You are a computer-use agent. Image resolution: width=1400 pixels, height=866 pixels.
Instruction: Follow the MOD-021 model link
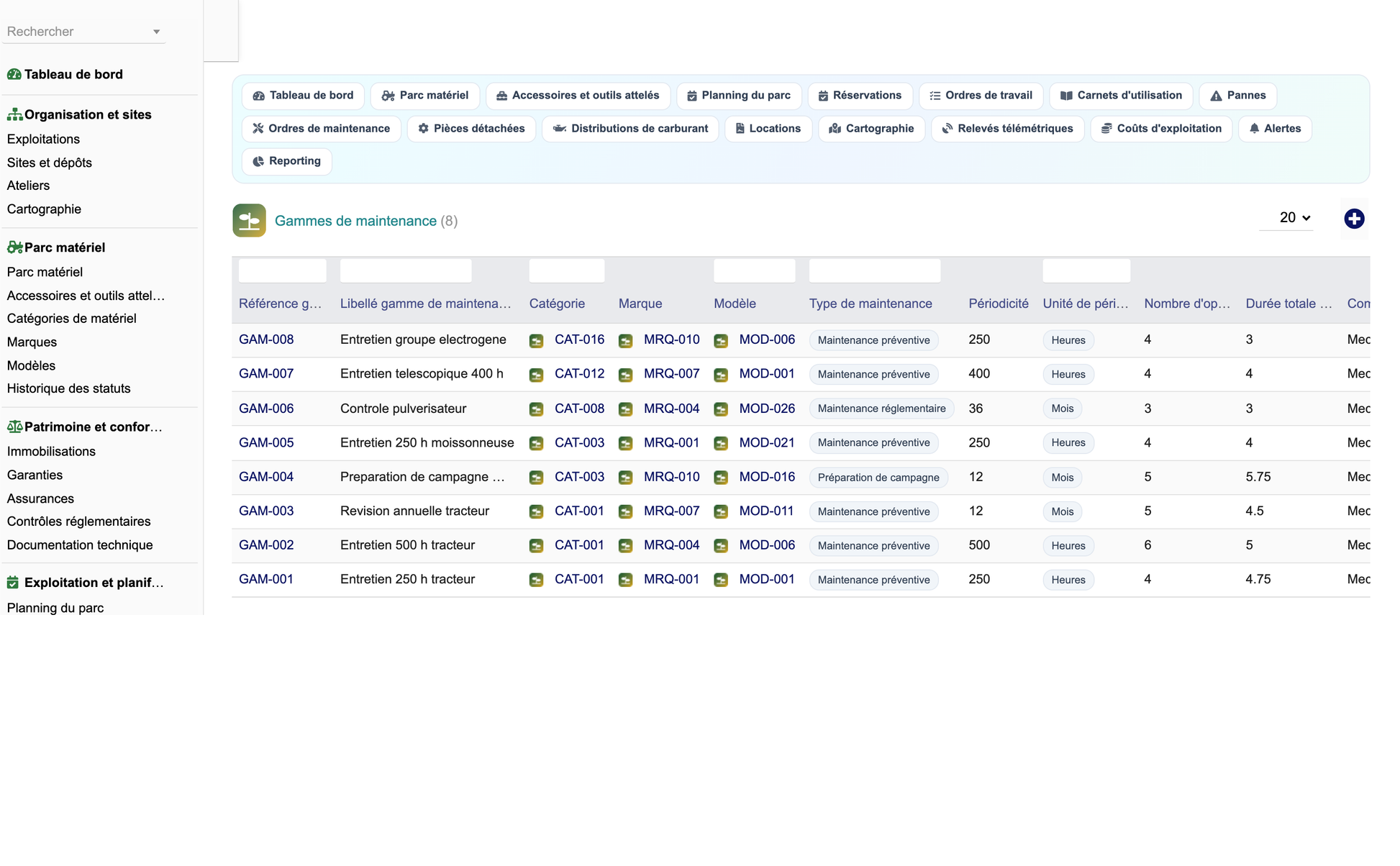[767, 442]
